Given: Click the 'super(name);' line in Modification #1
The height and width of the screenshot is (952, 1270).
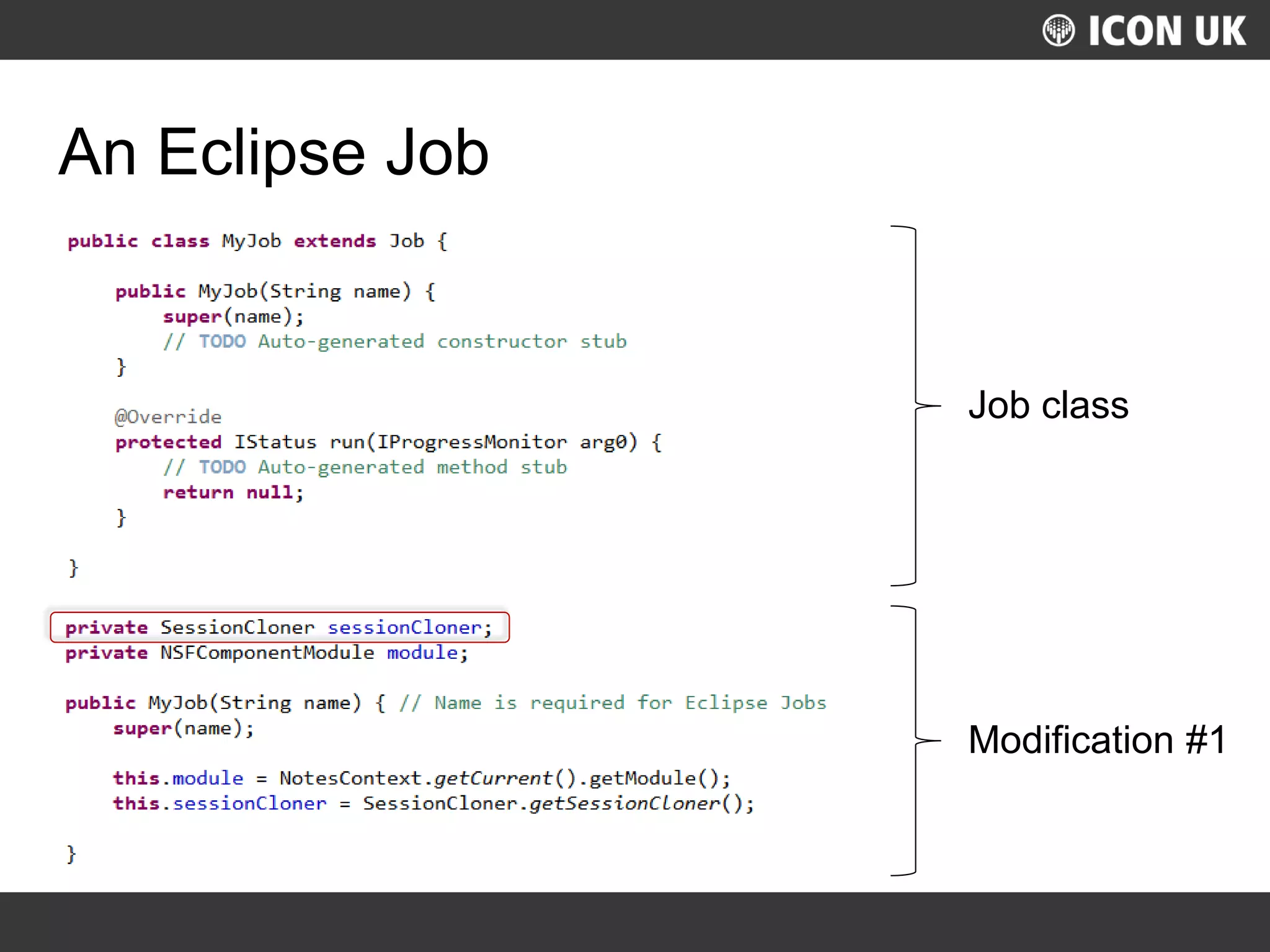Looking at the screenshot, I should (x=184, y=728).
